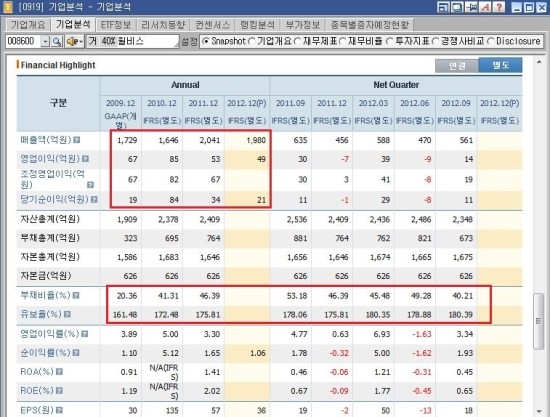Click the 별도 separate view button

(500, 65)
